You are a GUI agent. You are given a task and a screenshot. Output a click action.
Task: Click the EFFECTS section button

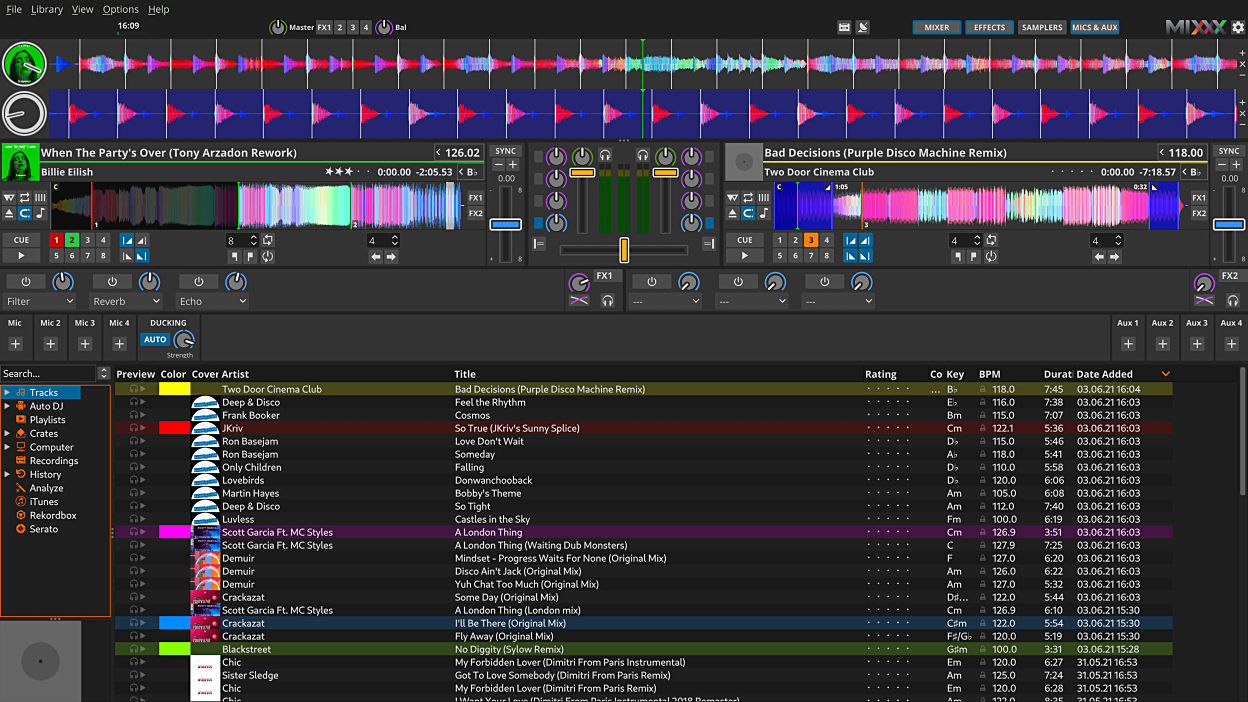(989, 28)
